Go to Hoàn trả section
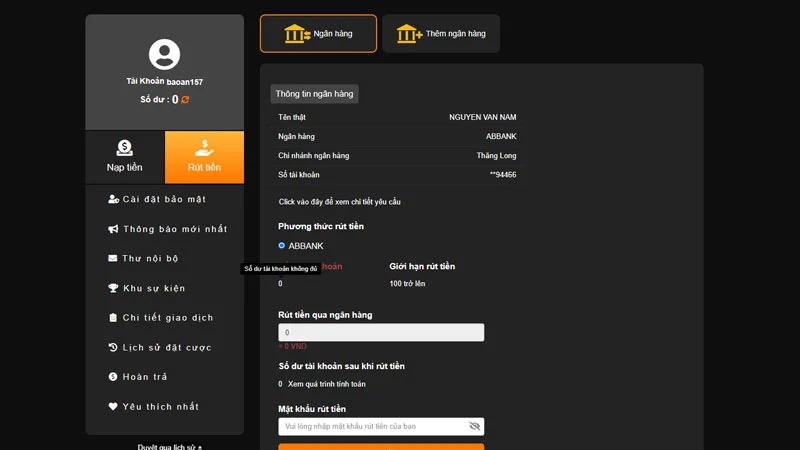This screenshot has height=450, width=800. (145, 377)
